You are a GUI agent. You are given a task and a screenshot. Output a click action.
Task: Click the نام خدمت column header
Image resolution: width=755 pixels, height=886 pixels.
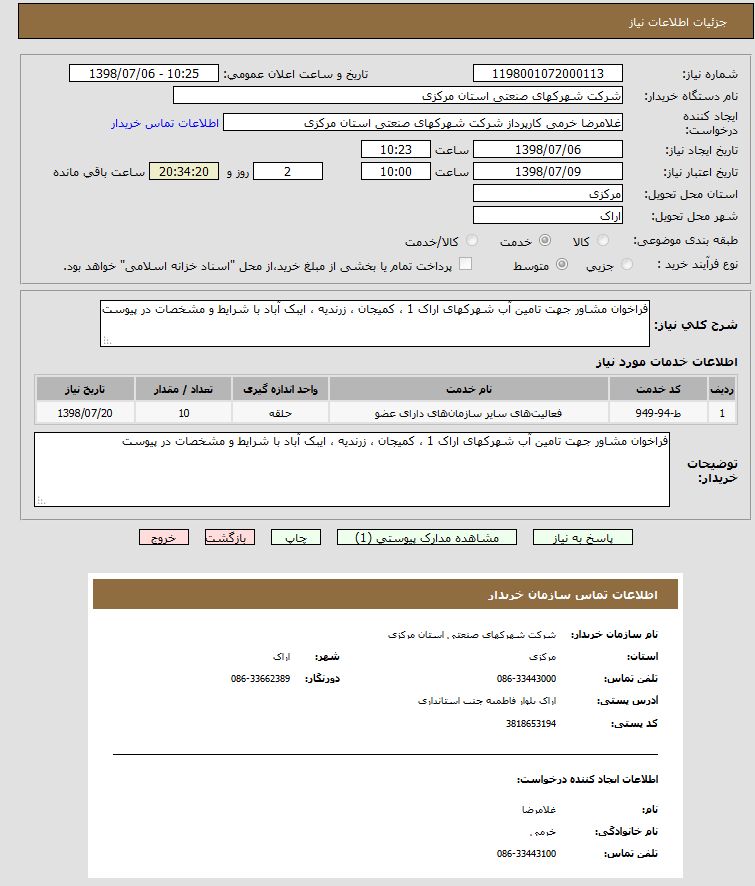click(468, 388)
